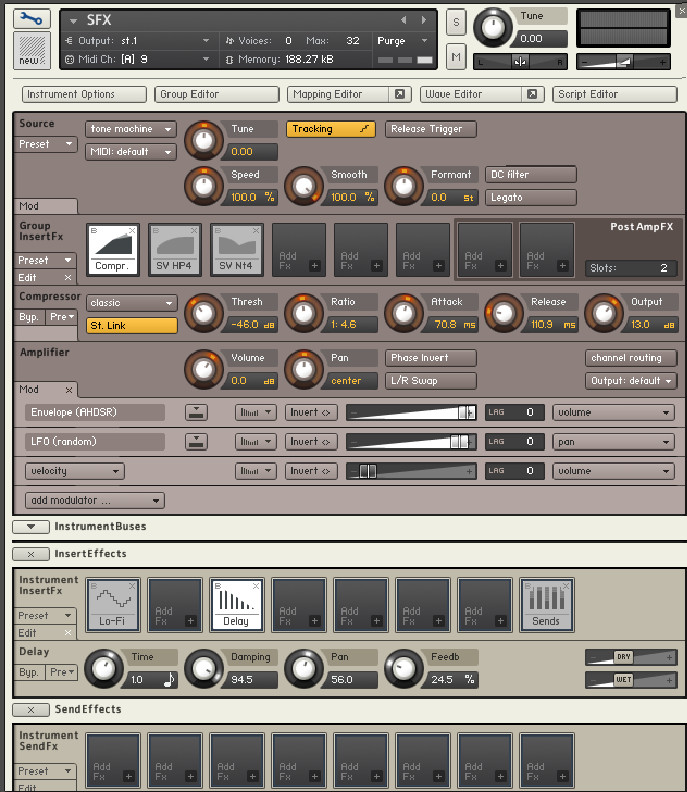This screenshot has height=792, width=687.
Task: Click the velocity modulation intensity slider
Action: [411, 471]
